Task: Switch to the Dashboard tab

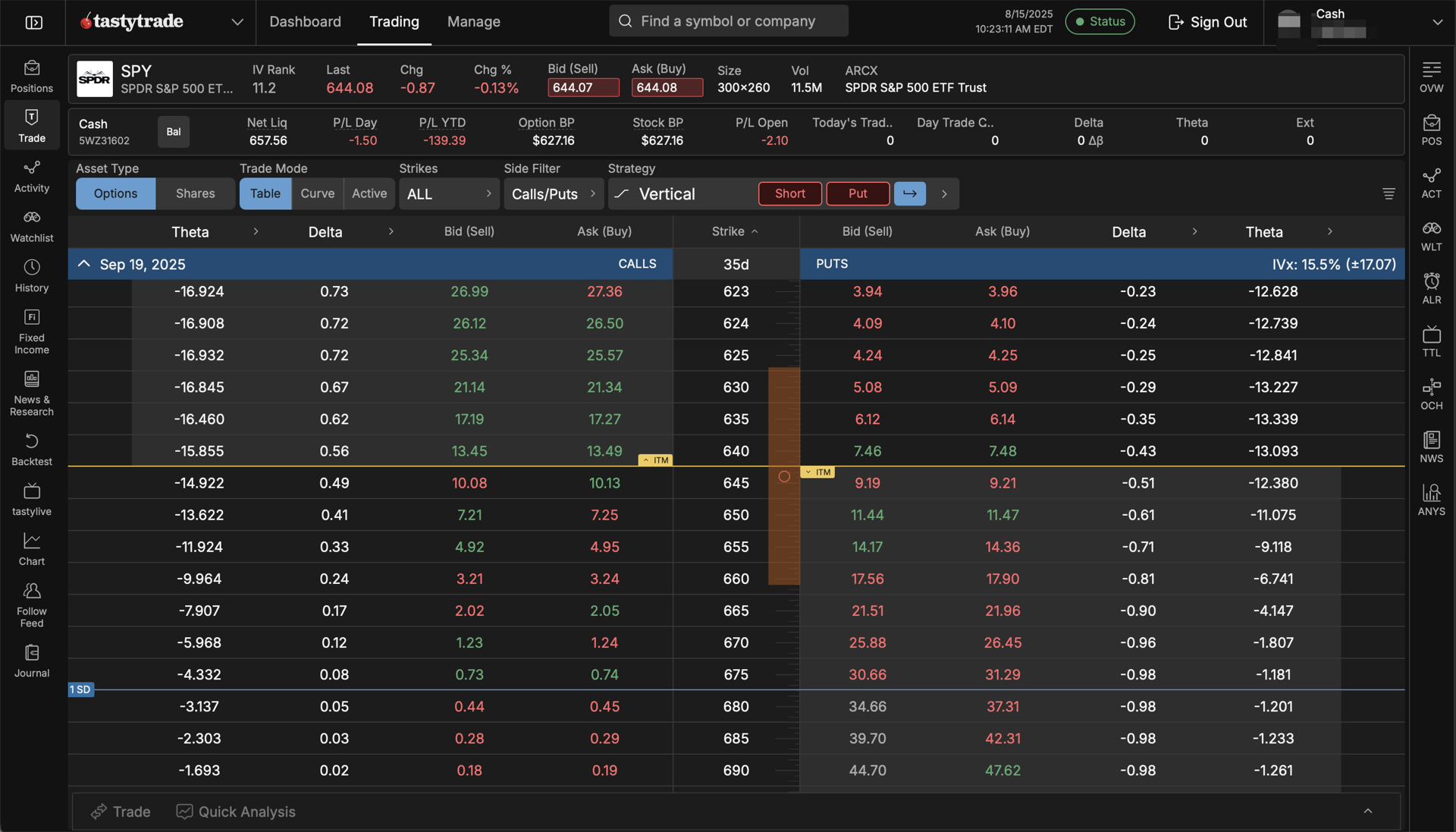Action: click(x=305, y=22)
